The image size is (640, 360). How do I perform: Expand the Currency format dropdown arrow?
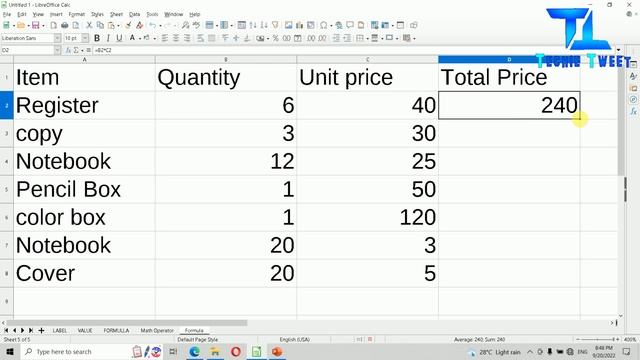click(x=268, y=38)
